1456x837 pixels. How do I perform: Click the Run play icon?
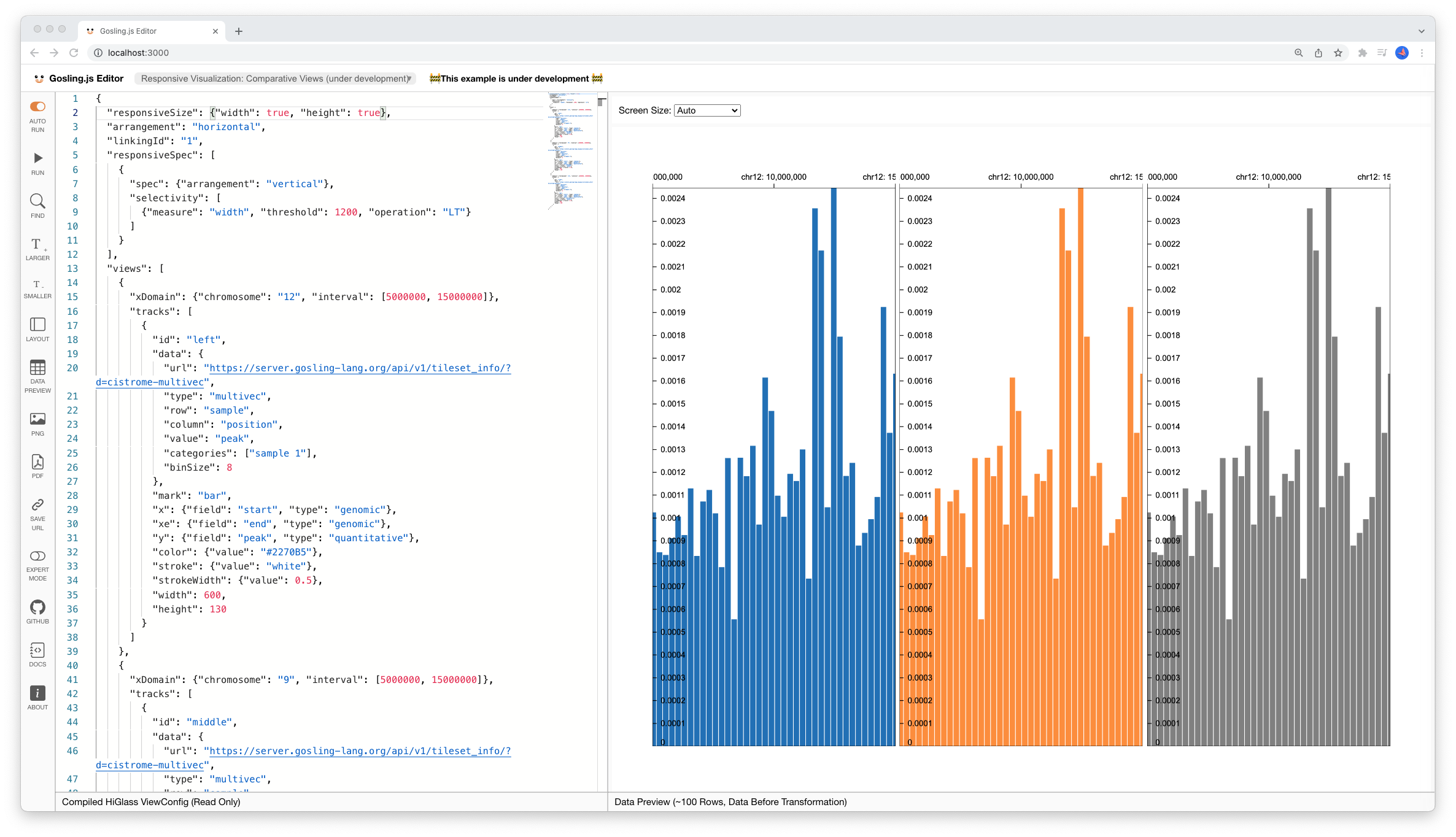(x=37, y=158)
